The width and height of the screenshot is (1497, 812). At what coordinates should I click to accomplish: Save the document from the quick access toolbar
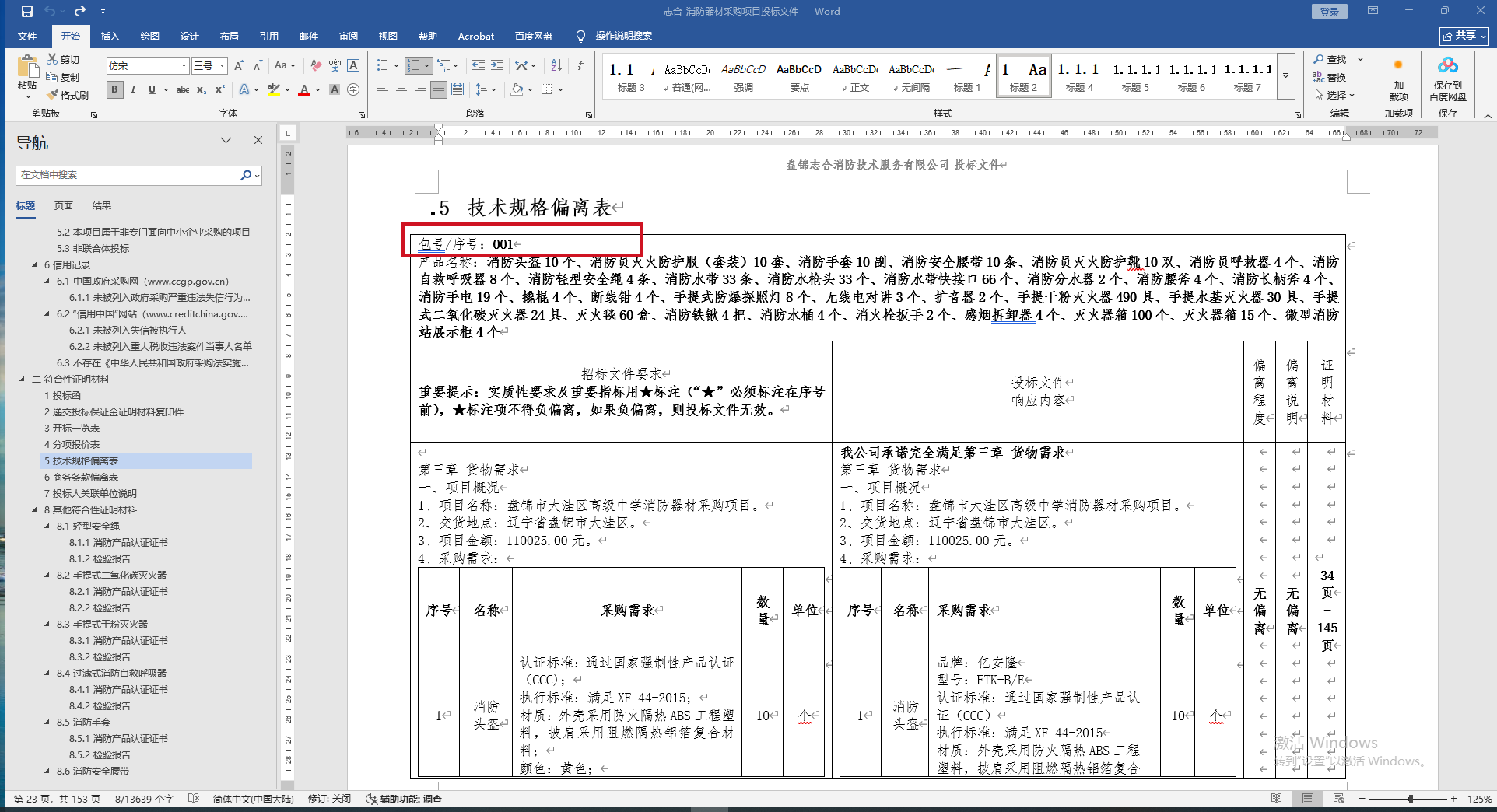tap(27, 12)
